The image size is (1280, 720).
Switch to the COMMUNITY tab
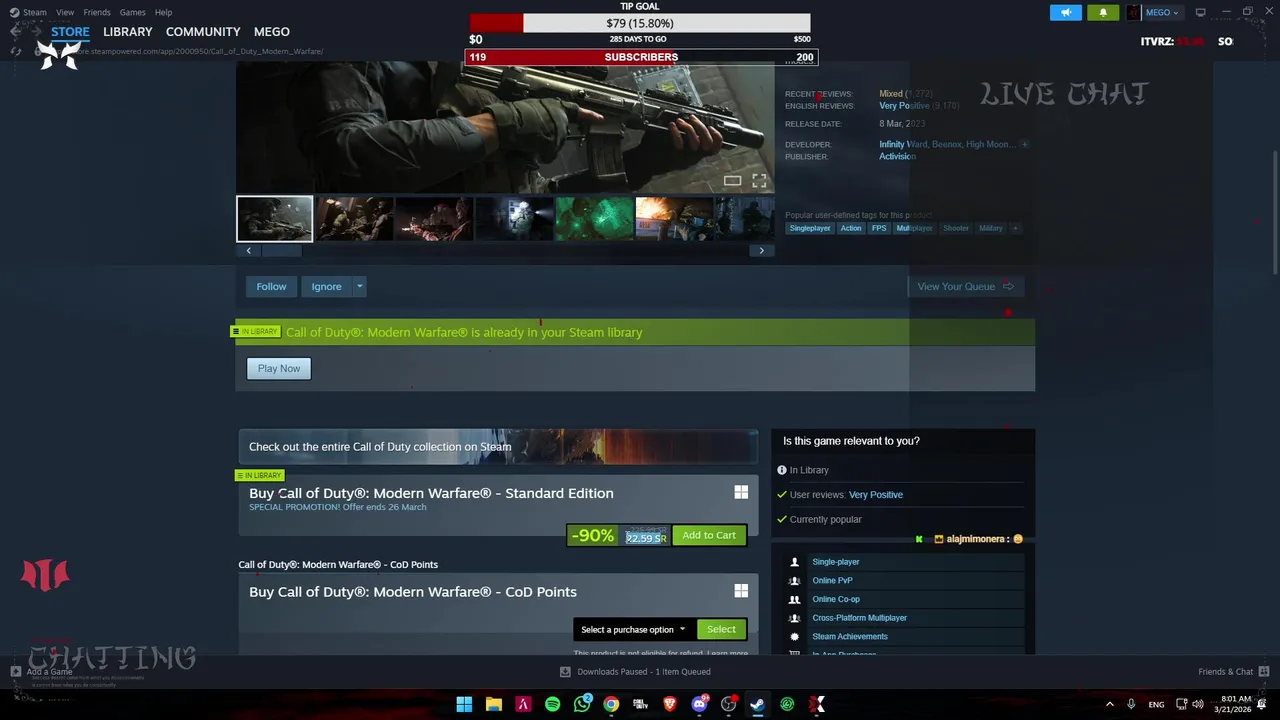tap(203, 32)
